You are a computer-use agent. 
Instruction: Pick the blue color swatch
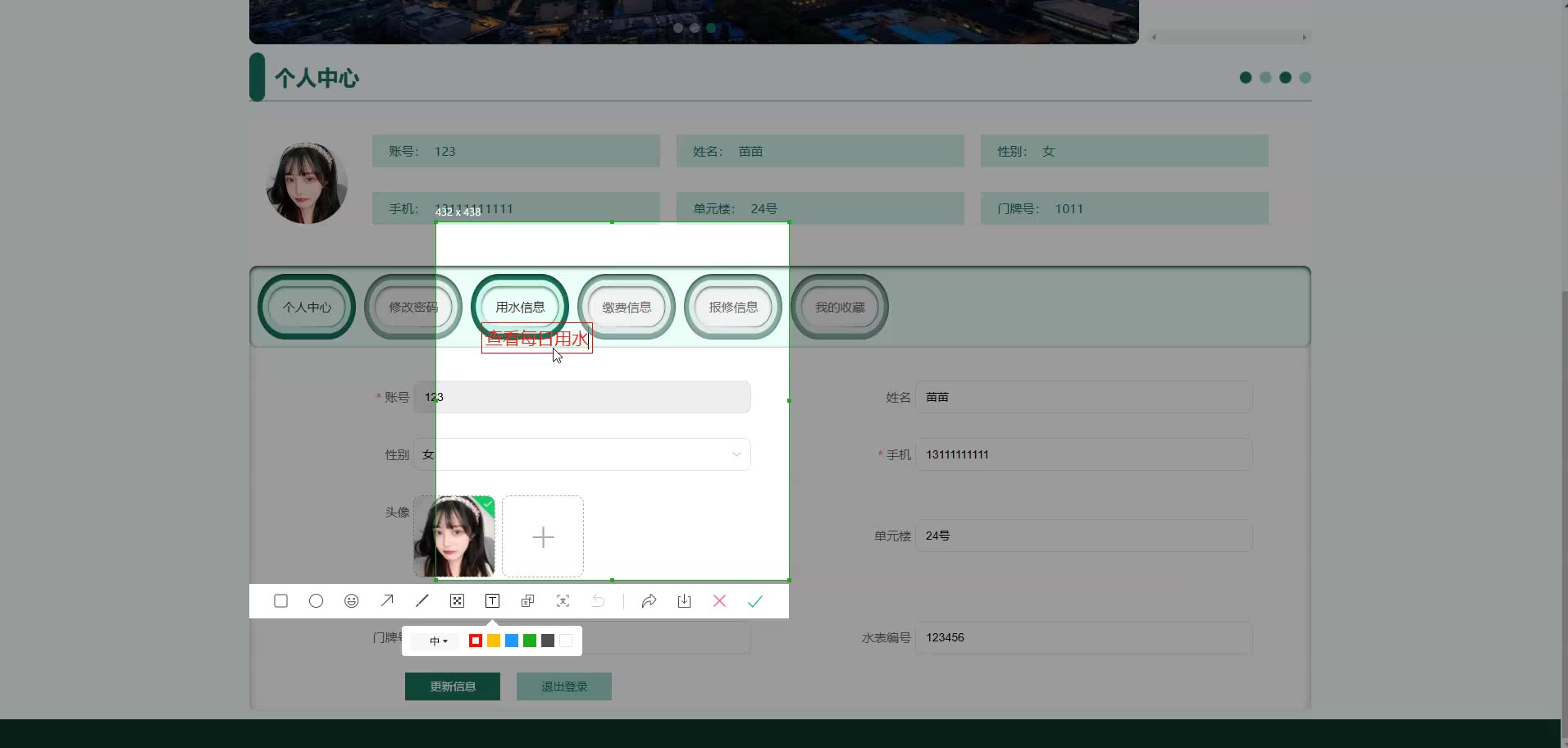point(512,641)
